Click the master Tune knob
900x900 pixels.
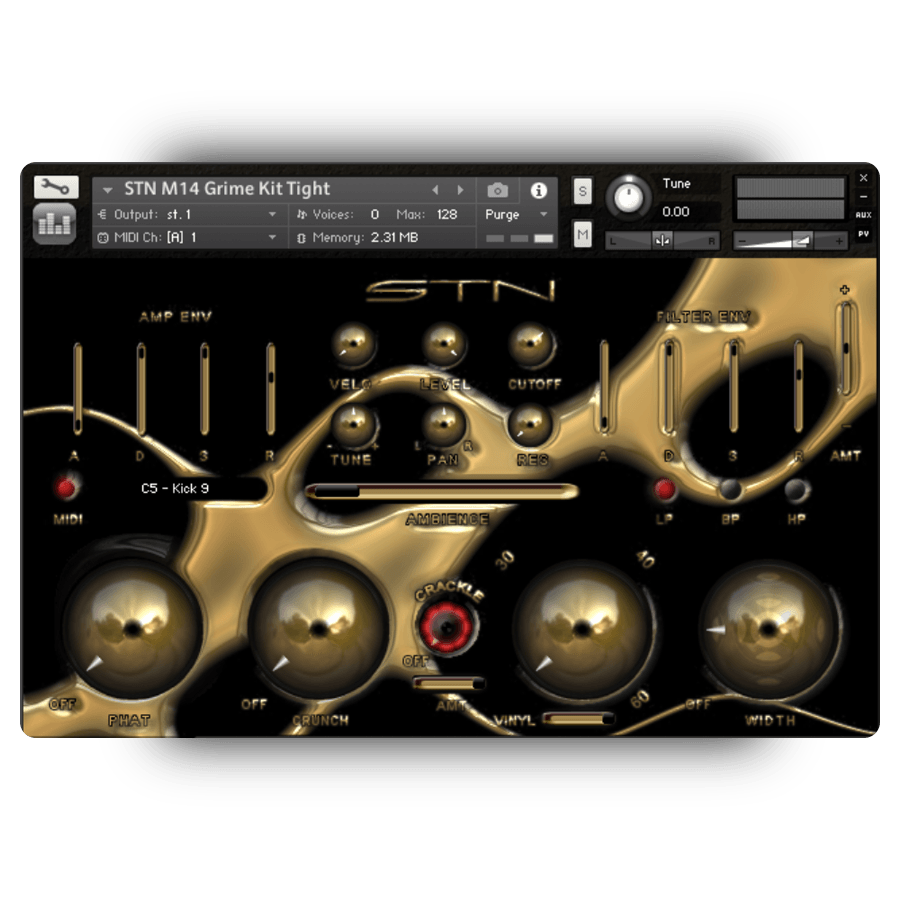629,197
